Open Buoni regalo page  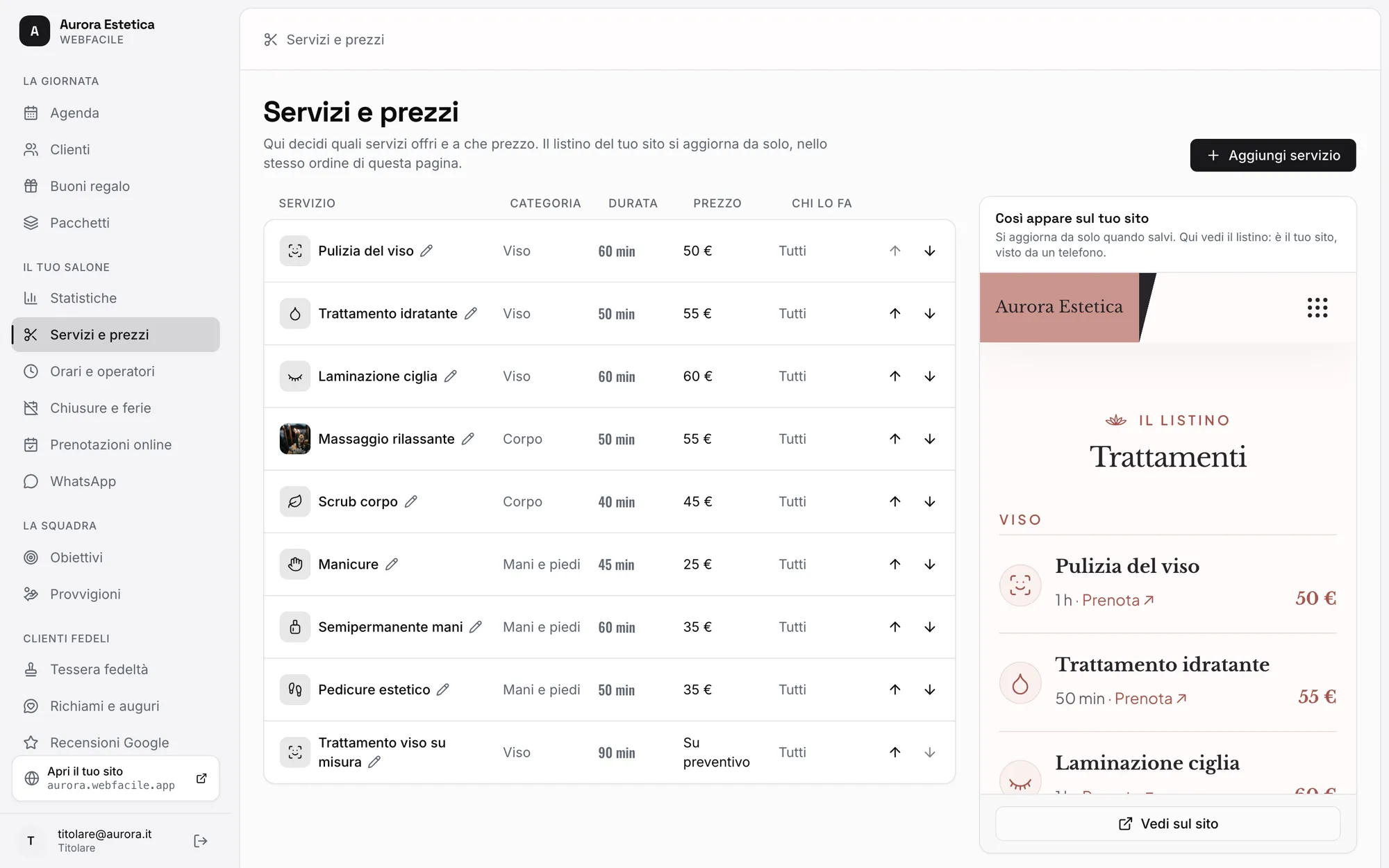(115, 186)
